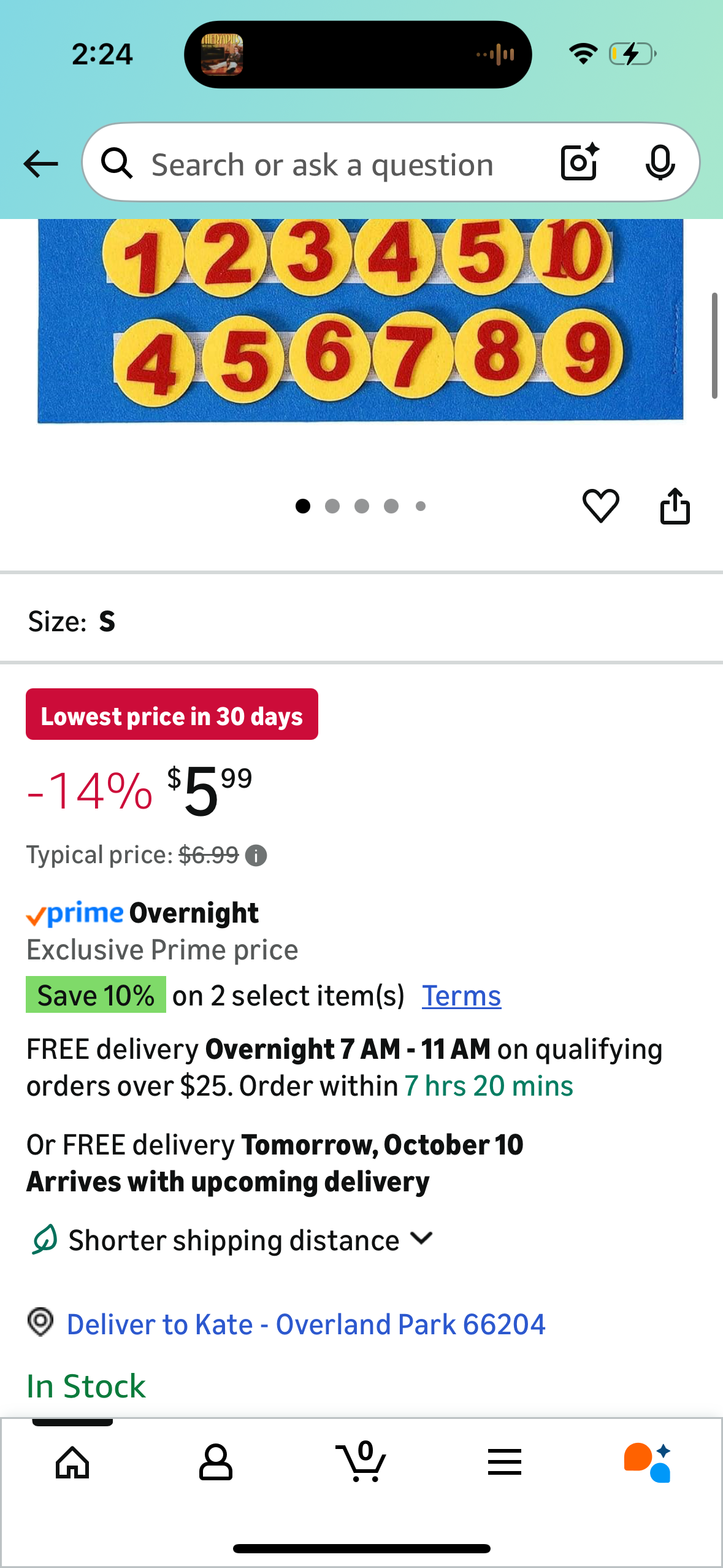Tap the share icon

point(675,506)
